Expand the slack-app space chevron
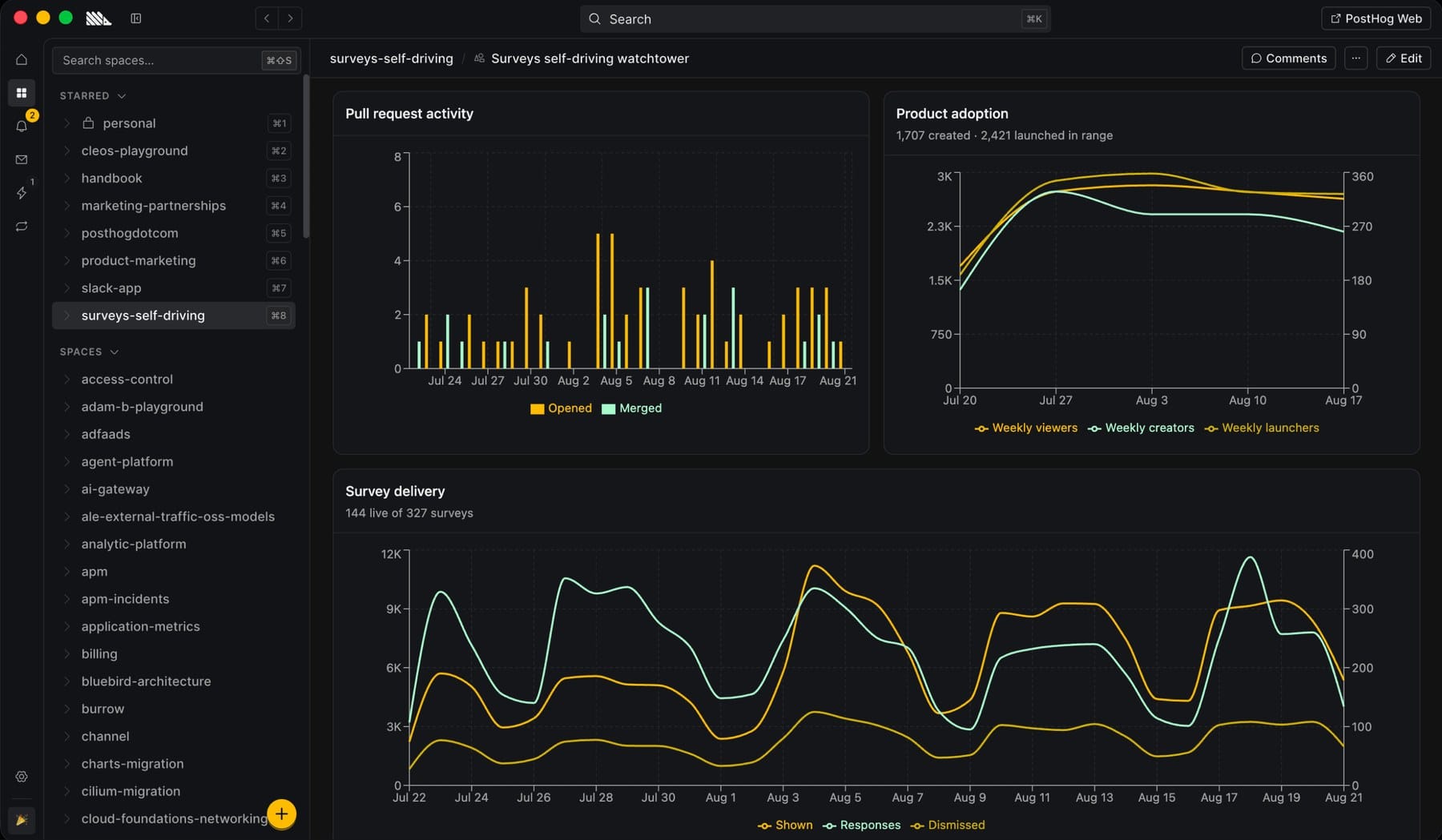This screenshot has height=840, width=1442. (67, 287)
